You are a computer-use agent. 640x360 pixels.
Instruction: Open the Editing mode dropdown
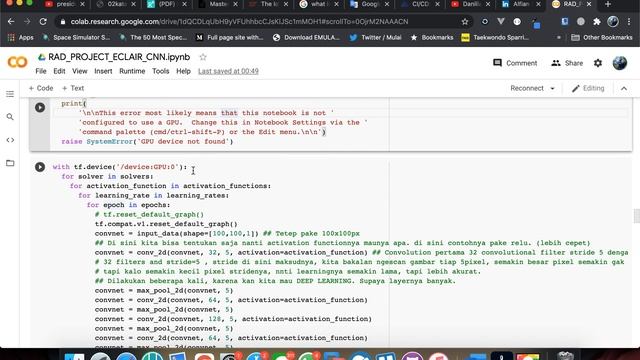coord(588,88)
